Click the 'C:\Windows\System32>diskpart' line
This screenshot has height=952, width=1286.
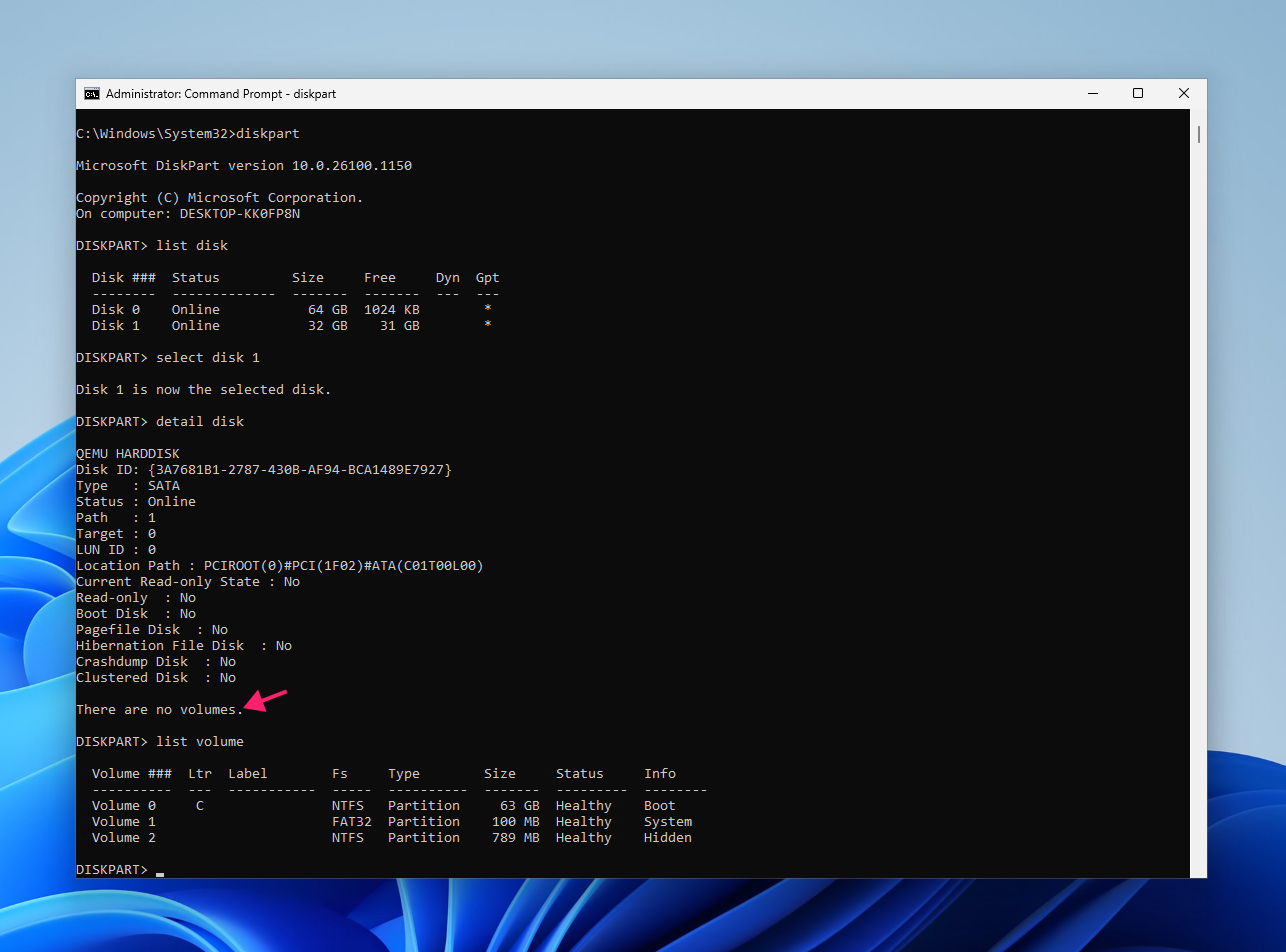point(188,133)
